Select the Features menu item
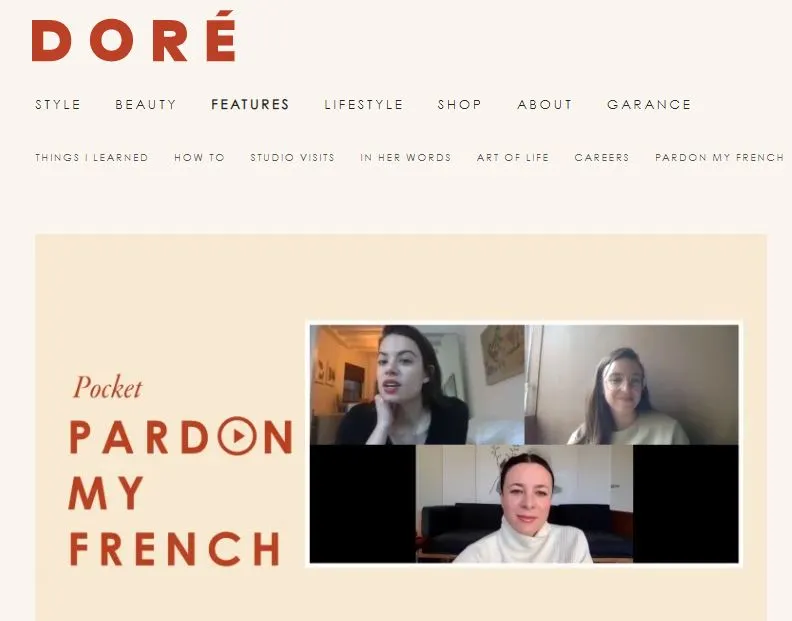The width and height of the screenshot is (792, 621). click(x=251, y=105)
